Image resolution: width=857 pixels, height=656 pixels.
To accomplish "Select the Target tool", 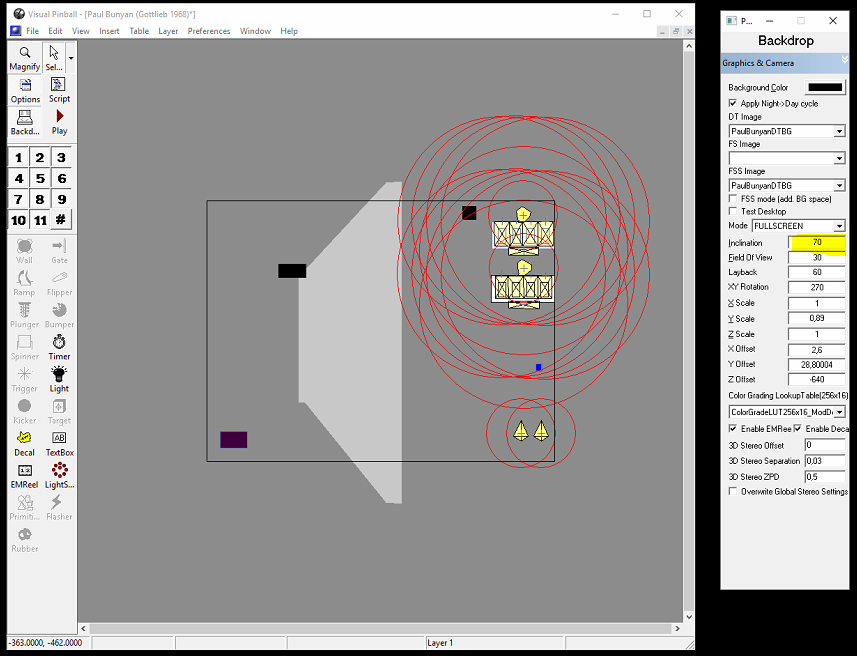I will pos(59,412).
